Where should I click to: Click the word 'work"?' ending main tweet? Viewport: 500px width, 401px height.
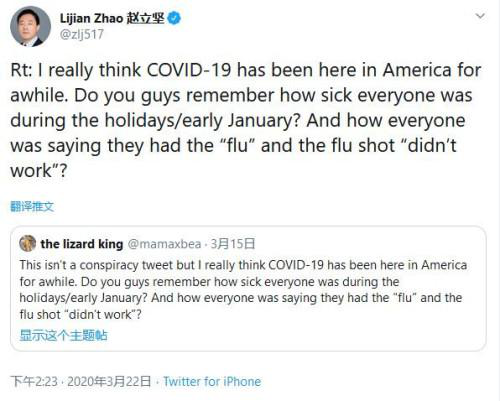click(39, 170)
